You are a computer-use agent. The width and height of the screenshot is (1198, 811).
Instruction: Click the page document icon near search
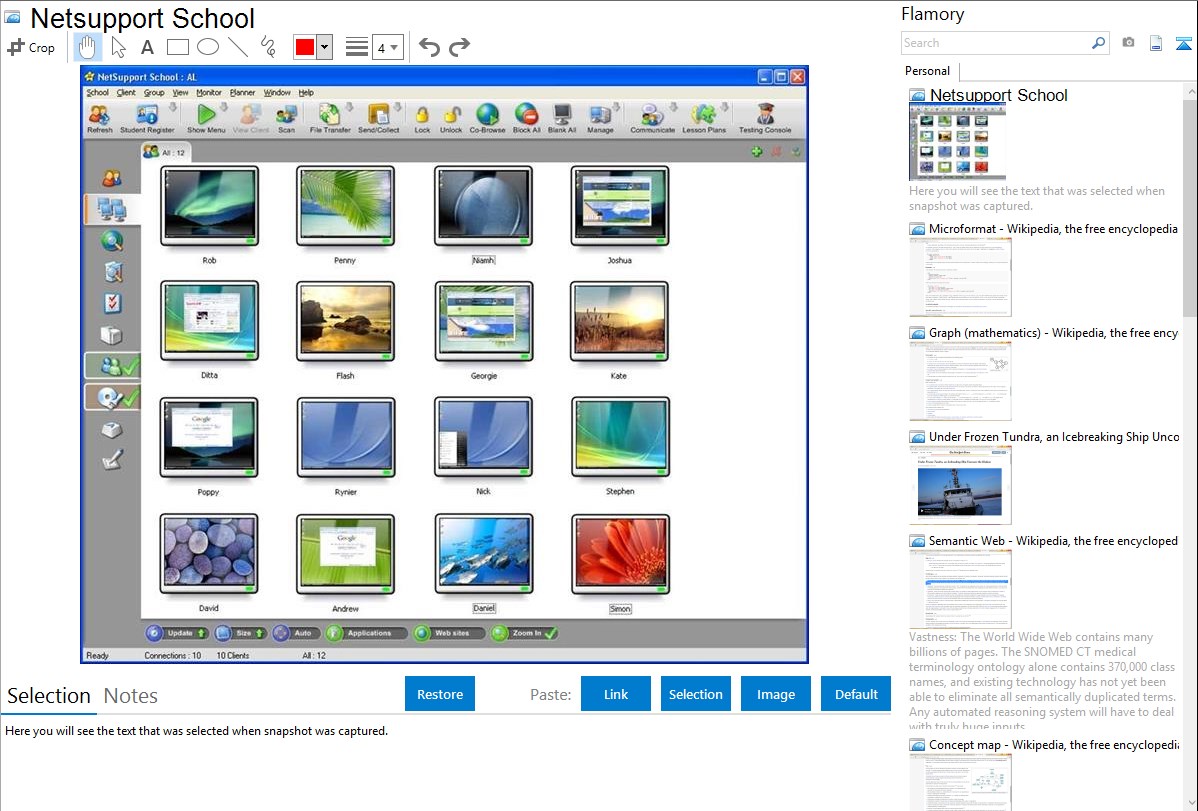click(x=1156, y=43)
